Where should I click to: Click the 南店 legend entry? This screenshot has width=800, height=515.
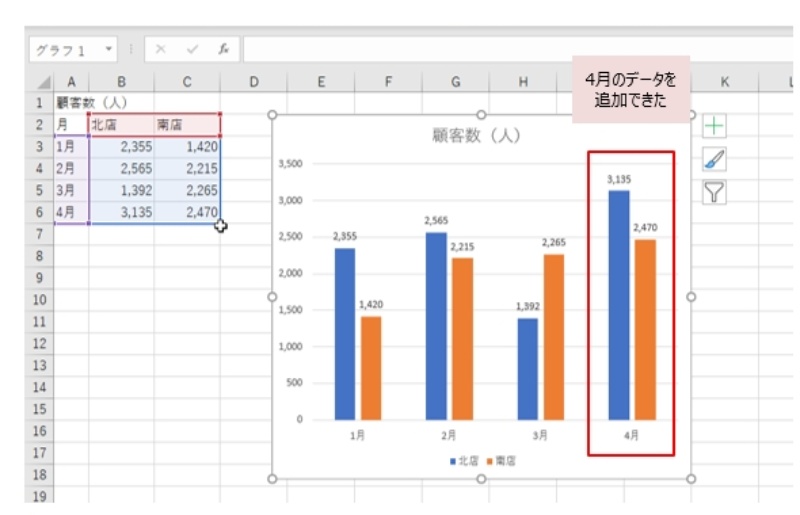[x=500, y=461]
